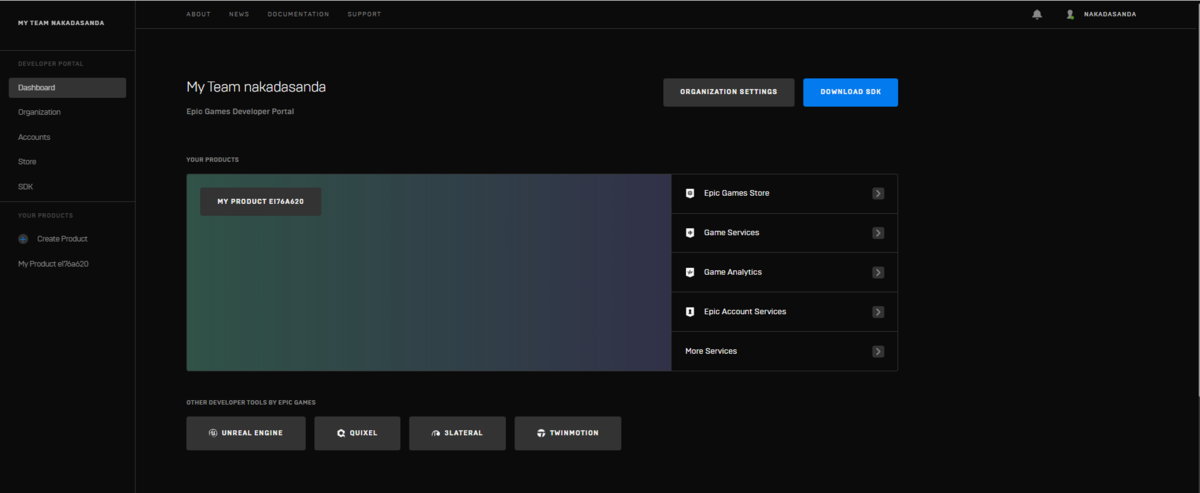Click the Game Analytics row icon

coord(690,272)
